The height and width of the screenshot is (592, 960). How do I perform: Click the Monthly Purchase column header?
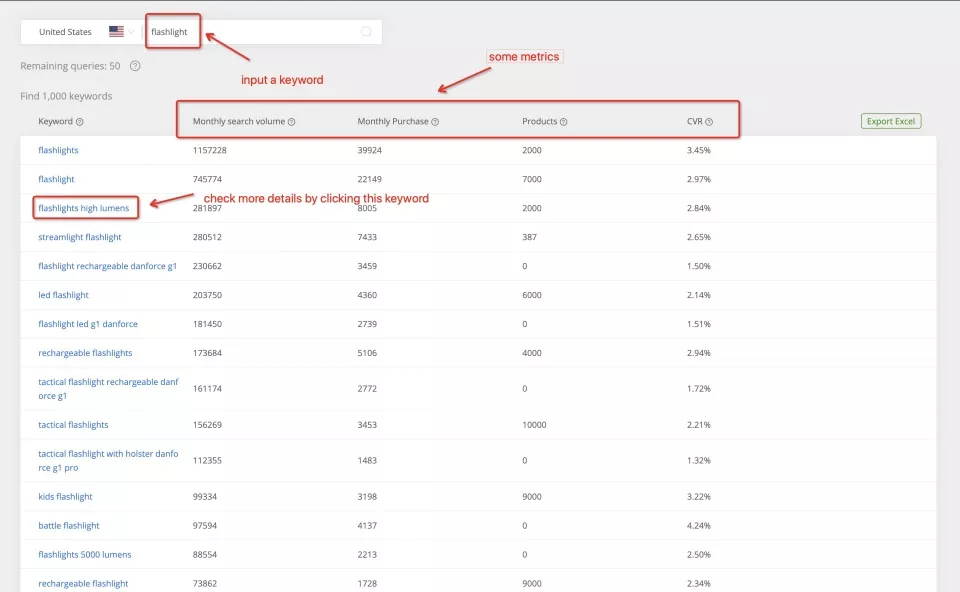[x=393, y=121]
